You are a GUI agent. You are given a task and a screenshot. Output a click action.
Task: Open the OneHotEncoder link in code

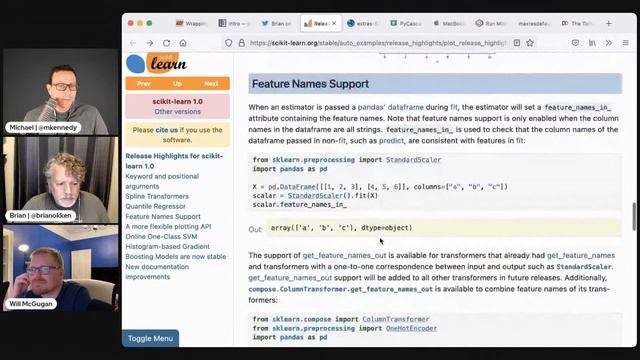(x=411, y=328)
